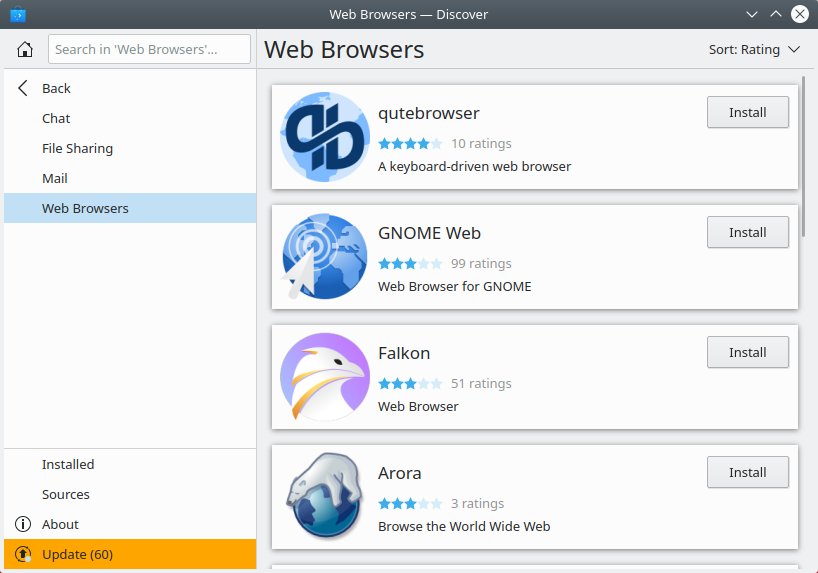Open the qutebrowser app icon

(324, 137)
